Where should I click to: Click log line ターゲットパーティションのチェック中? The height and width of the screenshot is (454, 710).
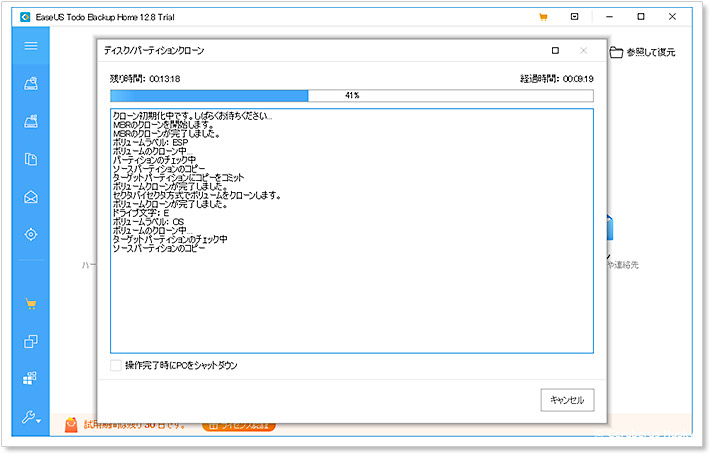pyautogui.click(x=170, y=239)
